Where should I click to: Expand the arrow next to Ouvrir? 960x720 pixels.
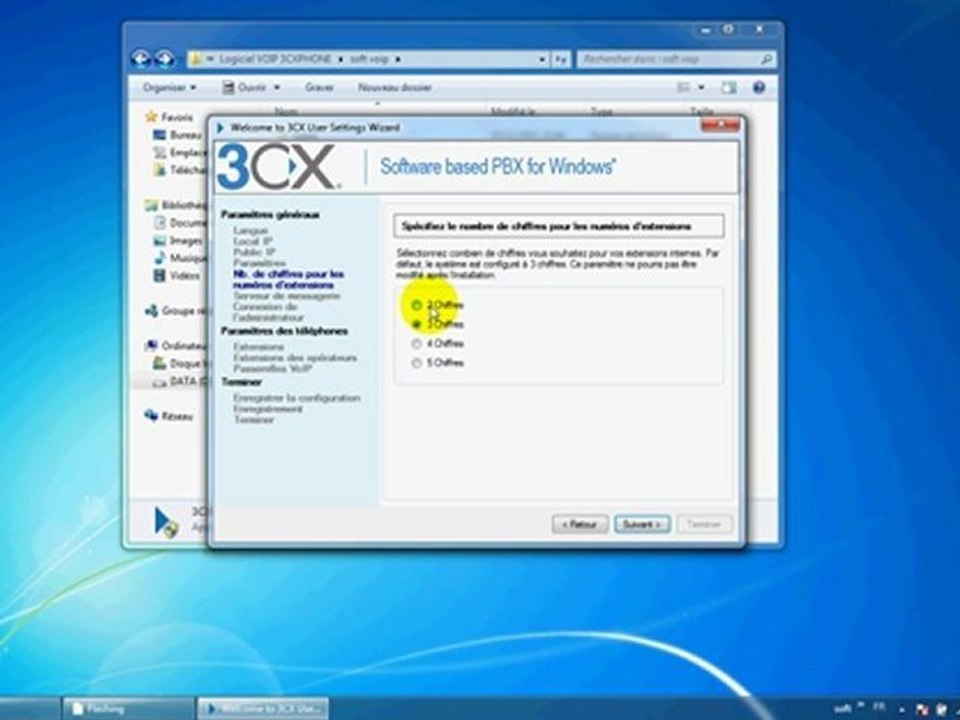point(277,88)
